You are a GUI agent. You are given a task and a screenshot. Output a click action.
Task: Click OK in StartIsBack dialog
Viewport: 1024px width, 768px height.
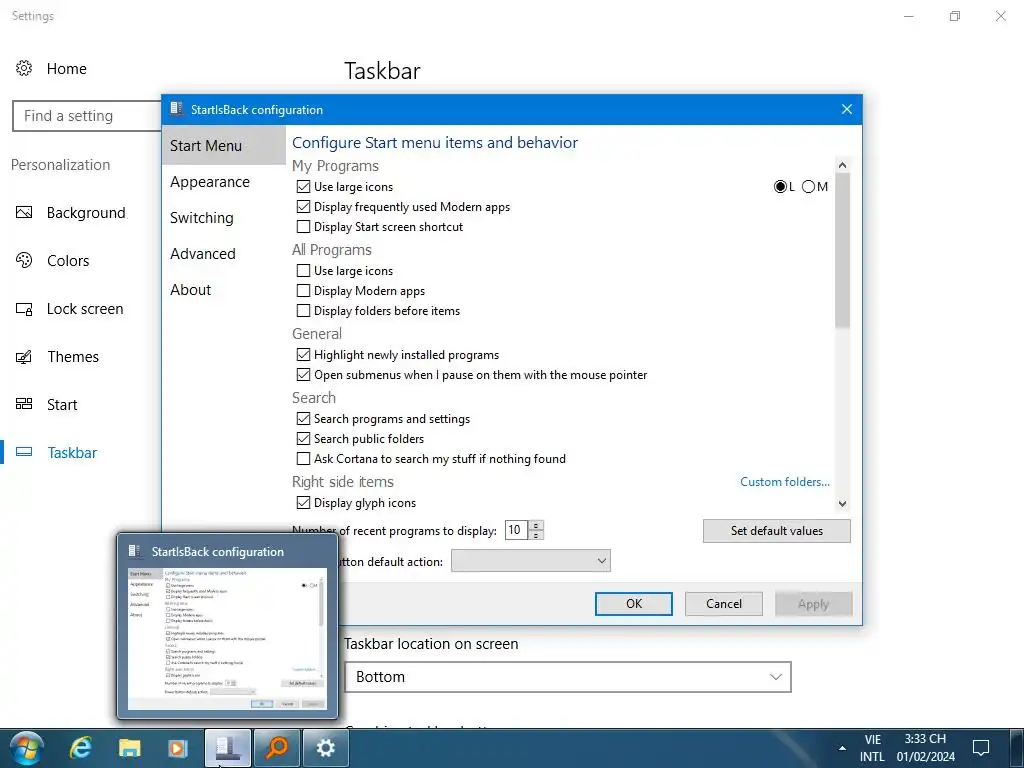633,604
